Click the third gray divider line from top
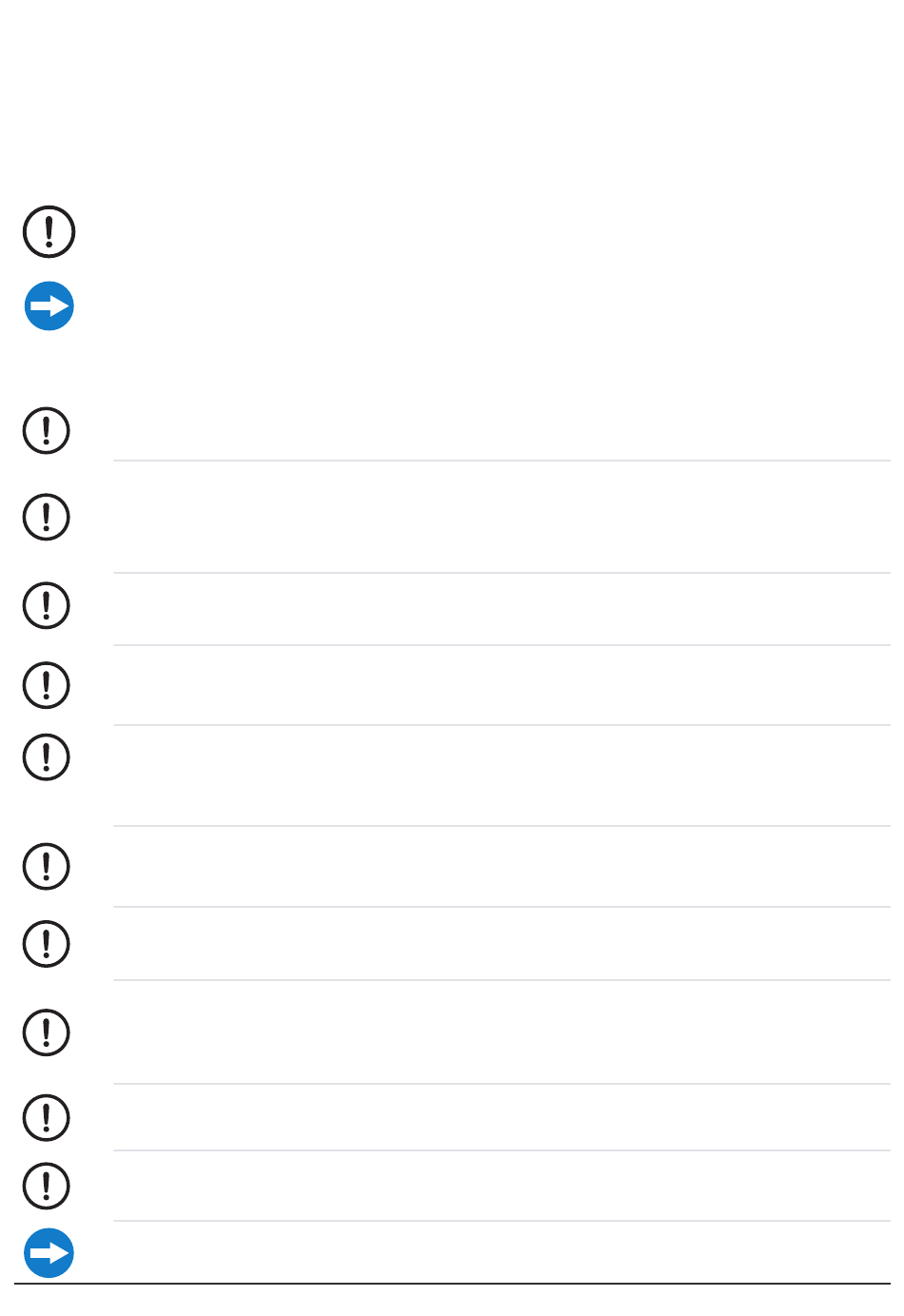This screenshot has height=1316, width=904. pyautogui.click(x=501, y=645)
